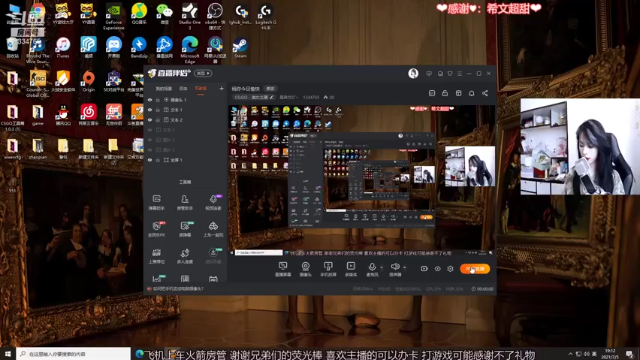The height and width of the screenshot is (360, 640).
Task: Switch to the active orange scene tab
Action: (x=200, y=88)
